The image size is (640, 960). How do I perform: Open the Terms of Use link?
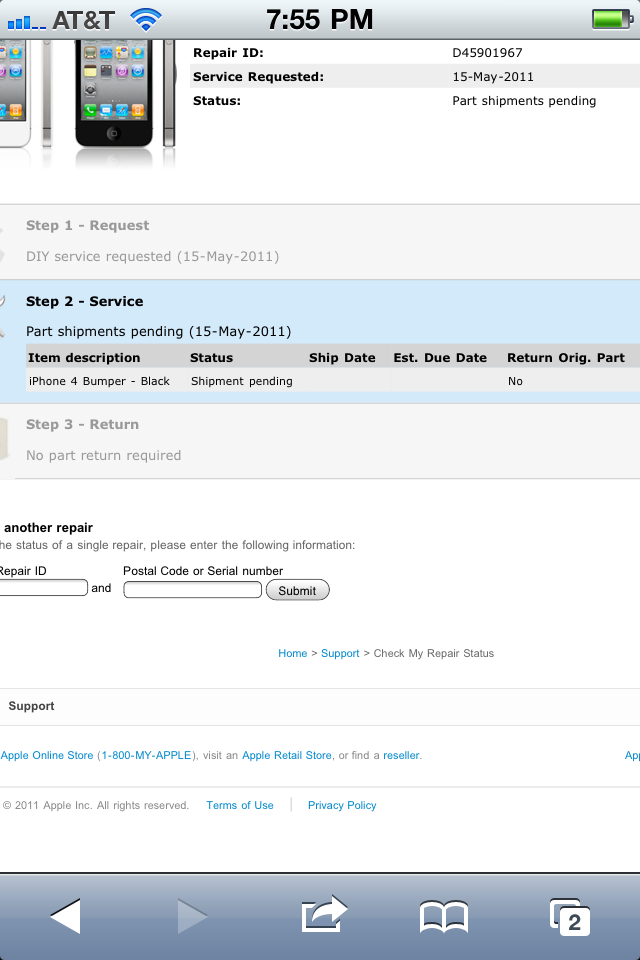[240, 805]
